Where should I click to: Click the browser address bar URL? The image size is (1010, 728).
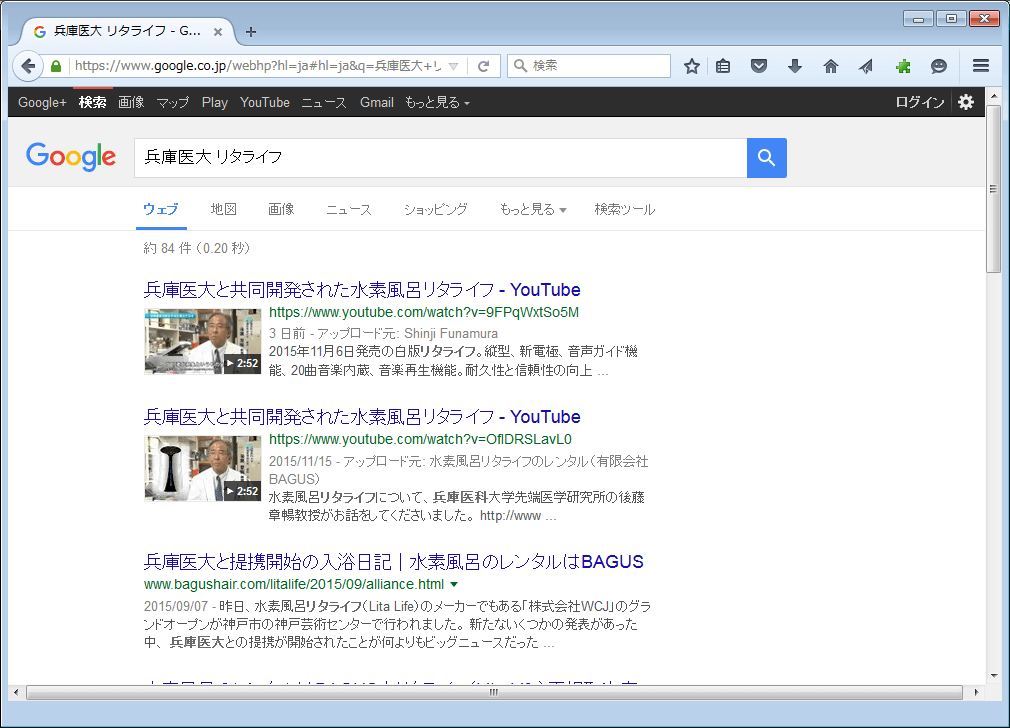pos(258,66)
